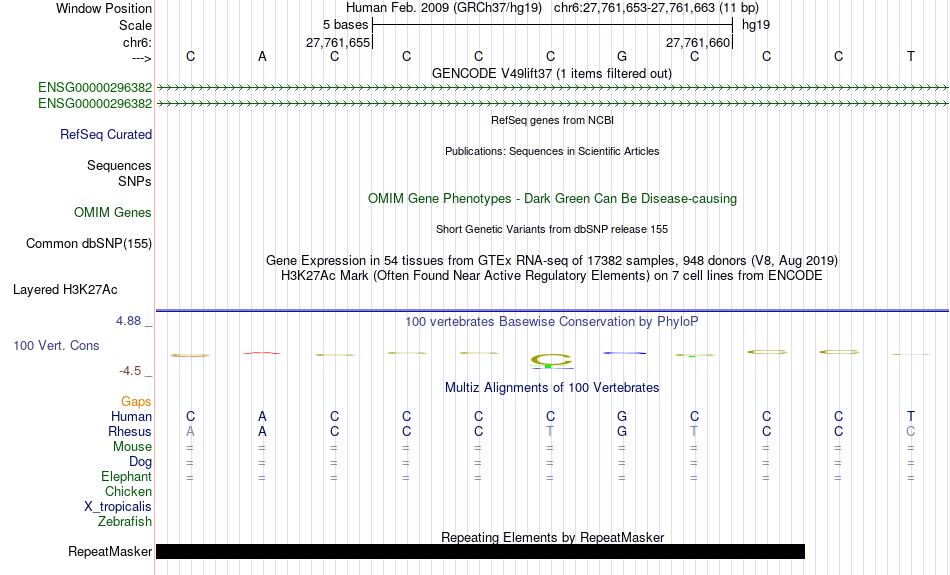
Task: Open the RepeatMasker track label
Action: point(110,551)
